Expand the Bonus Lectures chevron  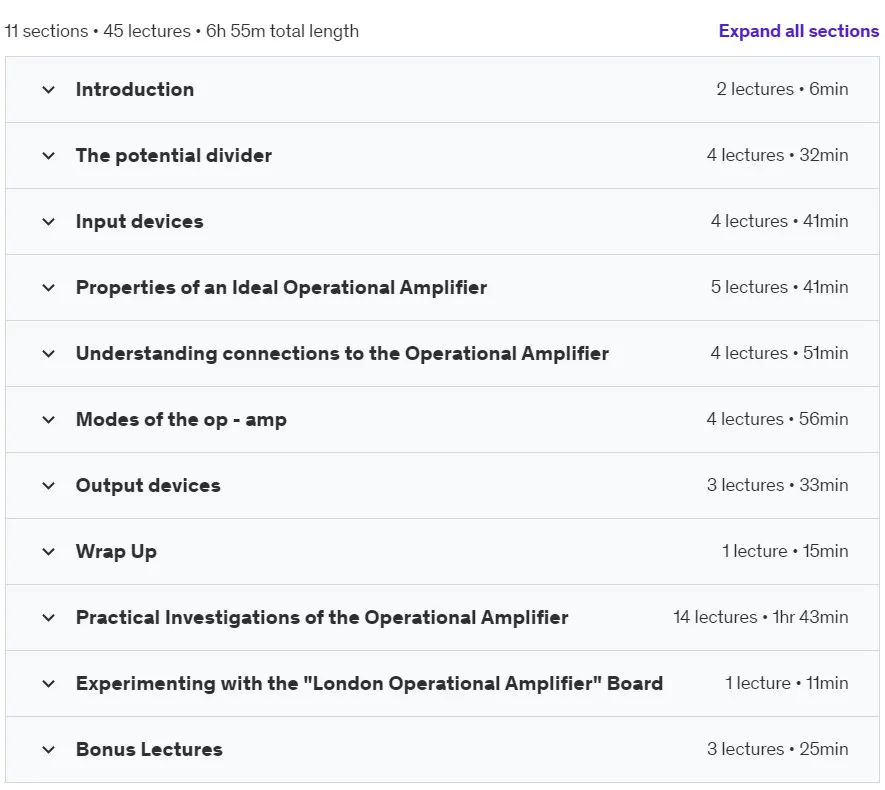[49, 750]
